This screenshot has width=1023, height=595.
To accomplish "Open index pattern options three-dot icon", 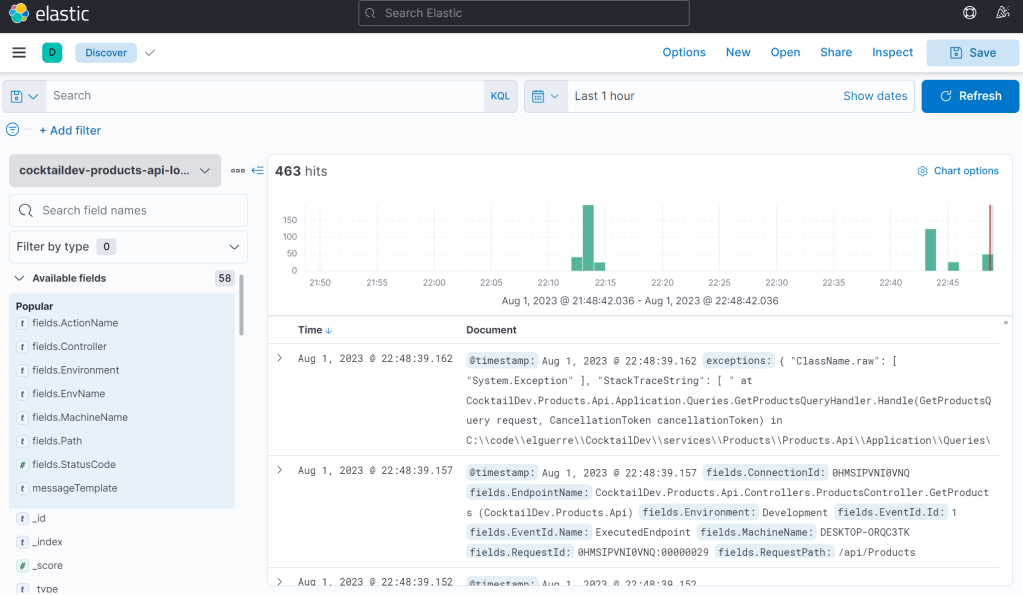I will coord(238,171).
